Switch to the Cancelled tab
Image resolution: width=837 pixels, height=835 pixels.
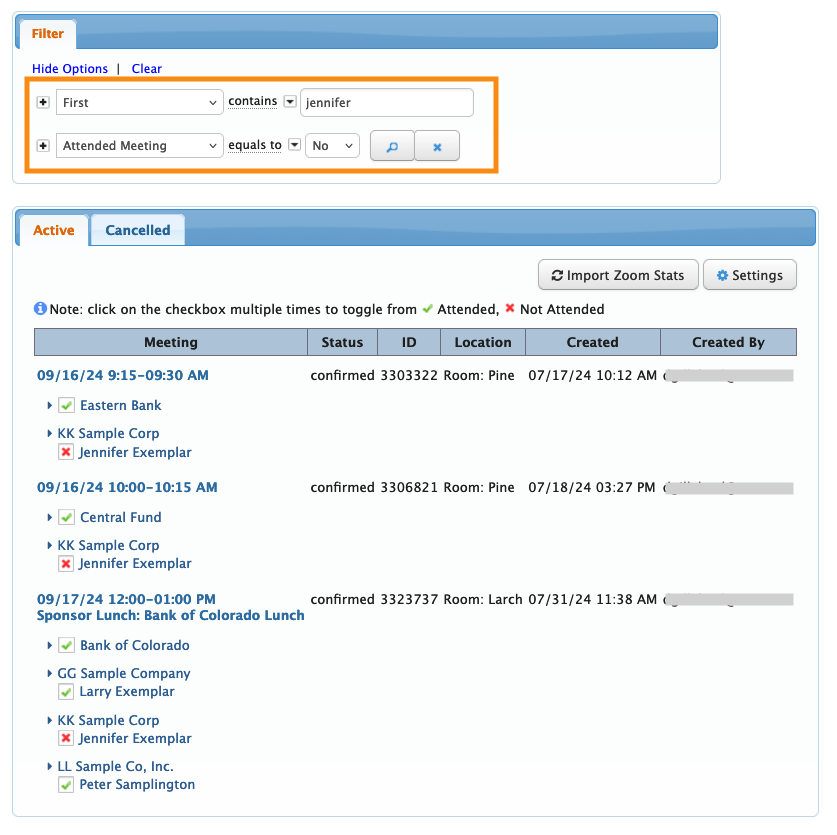point(138,230)
